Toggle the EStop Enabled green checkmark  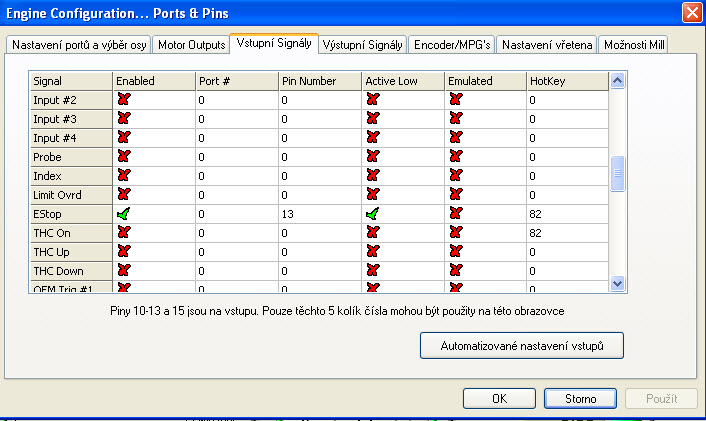coord(123,214)
